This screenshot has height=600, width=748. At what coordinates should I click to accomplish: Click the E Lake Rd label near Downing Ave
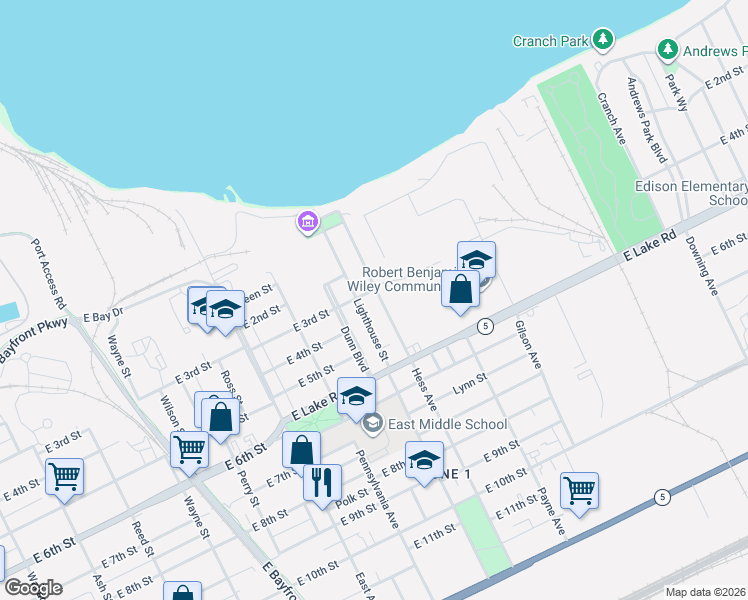(650, 245)
